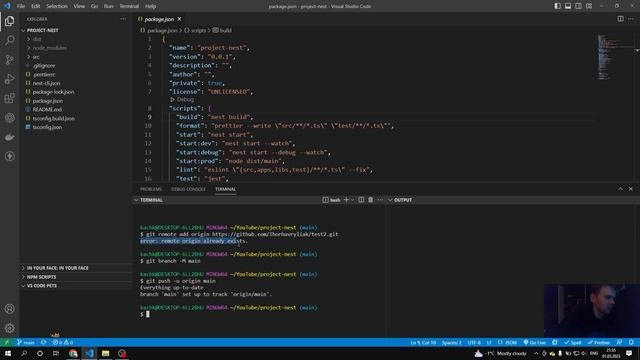Click the scripts breadcrumb segment

tap(198, 30)
